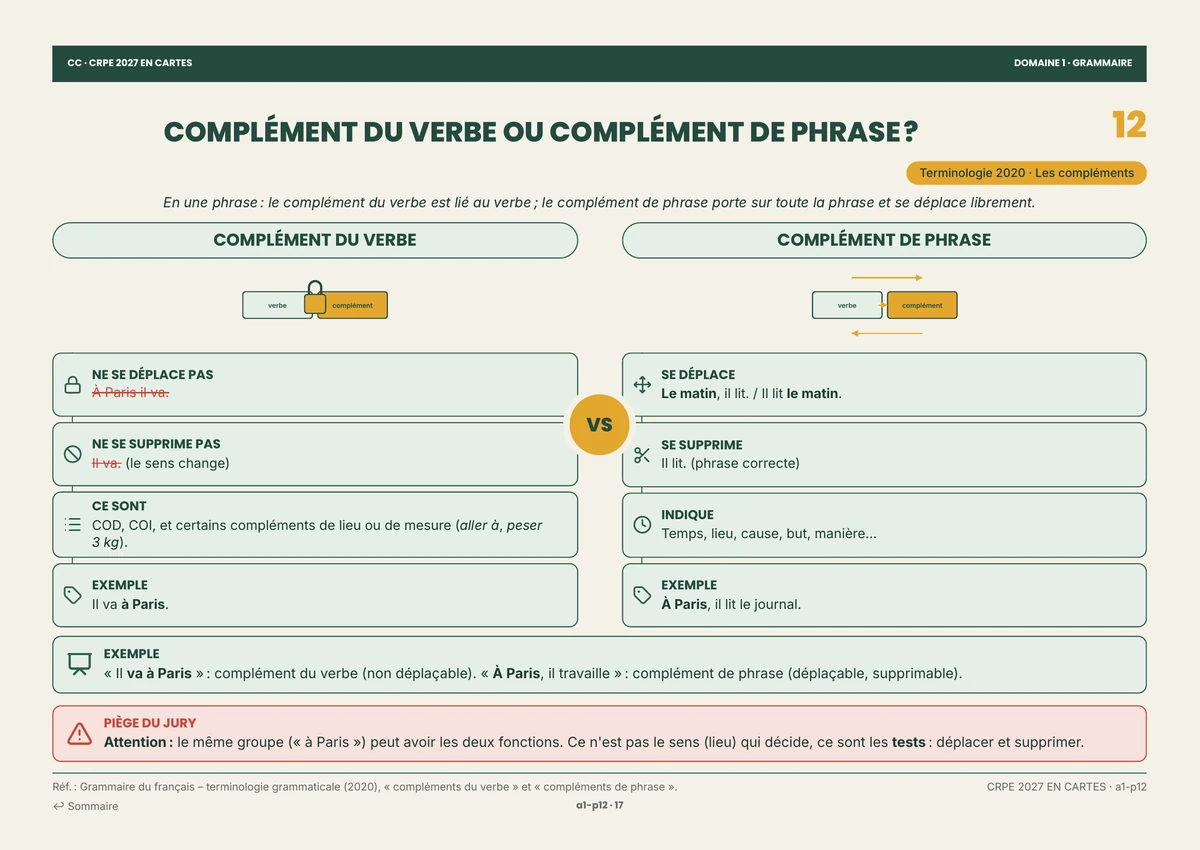1200x850 pixels.
Task: Click the lock icon beside NE SE DÉPLACE PAS
Action: tap(72, 384)
